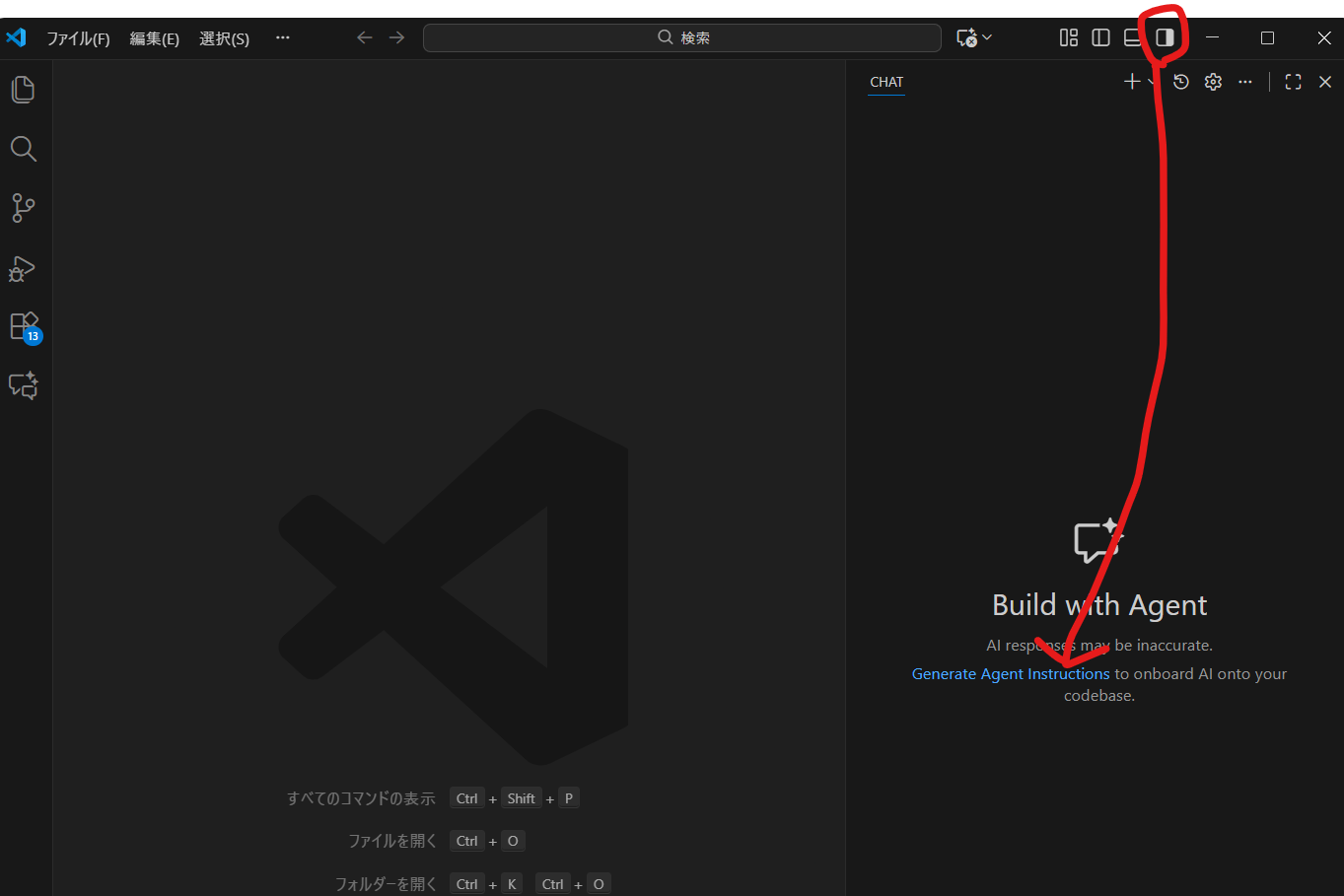This screenshot has height=896, width=1344.
Task: Open the Copilot chat icon beside search box
Action: pyautogui.click(x=966, y=37)
